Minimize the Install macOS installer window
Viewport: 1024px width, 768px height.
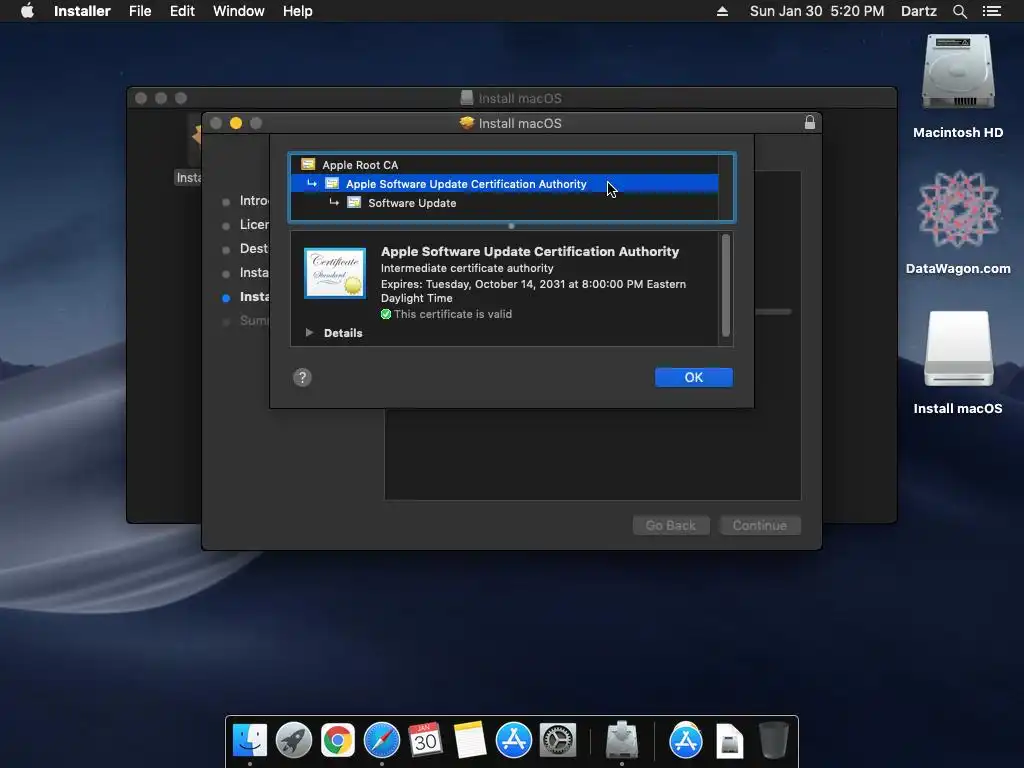(236, 123)
